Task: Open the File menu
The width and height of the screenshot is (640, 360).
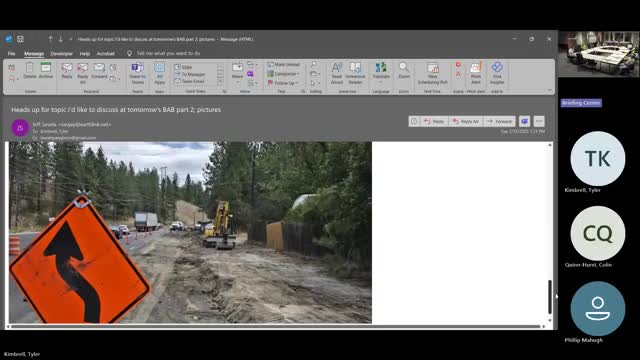Action: 11,53
